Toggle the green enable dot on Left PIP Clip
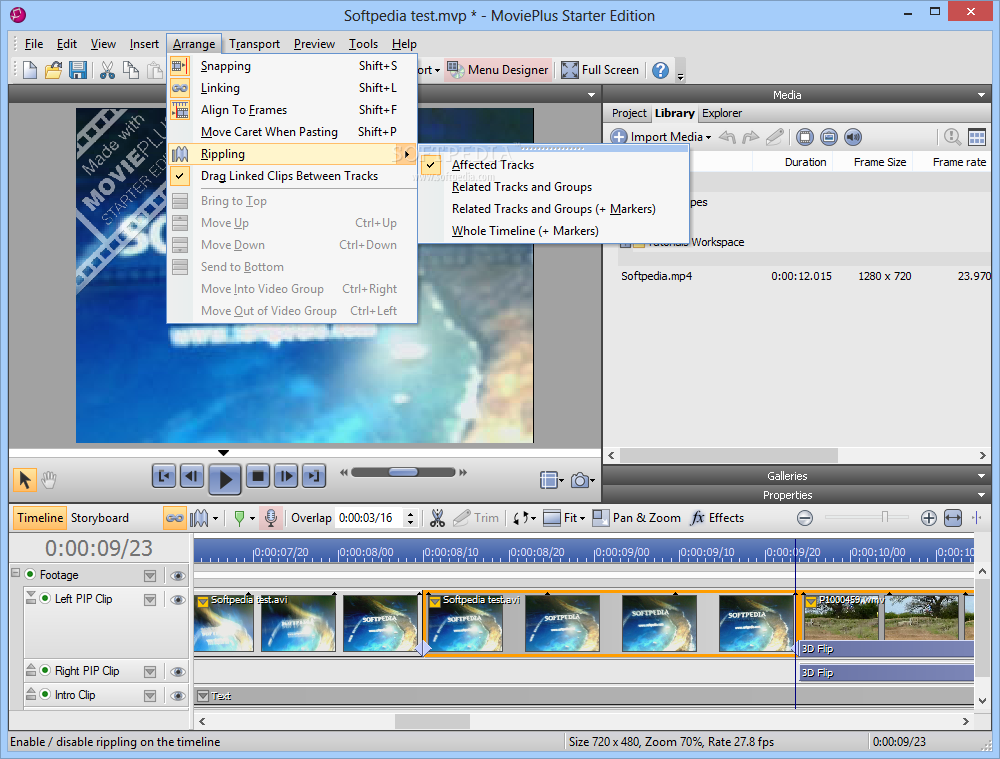The height and width of the screenshot is (759, 1000). [x=45, y=598]
